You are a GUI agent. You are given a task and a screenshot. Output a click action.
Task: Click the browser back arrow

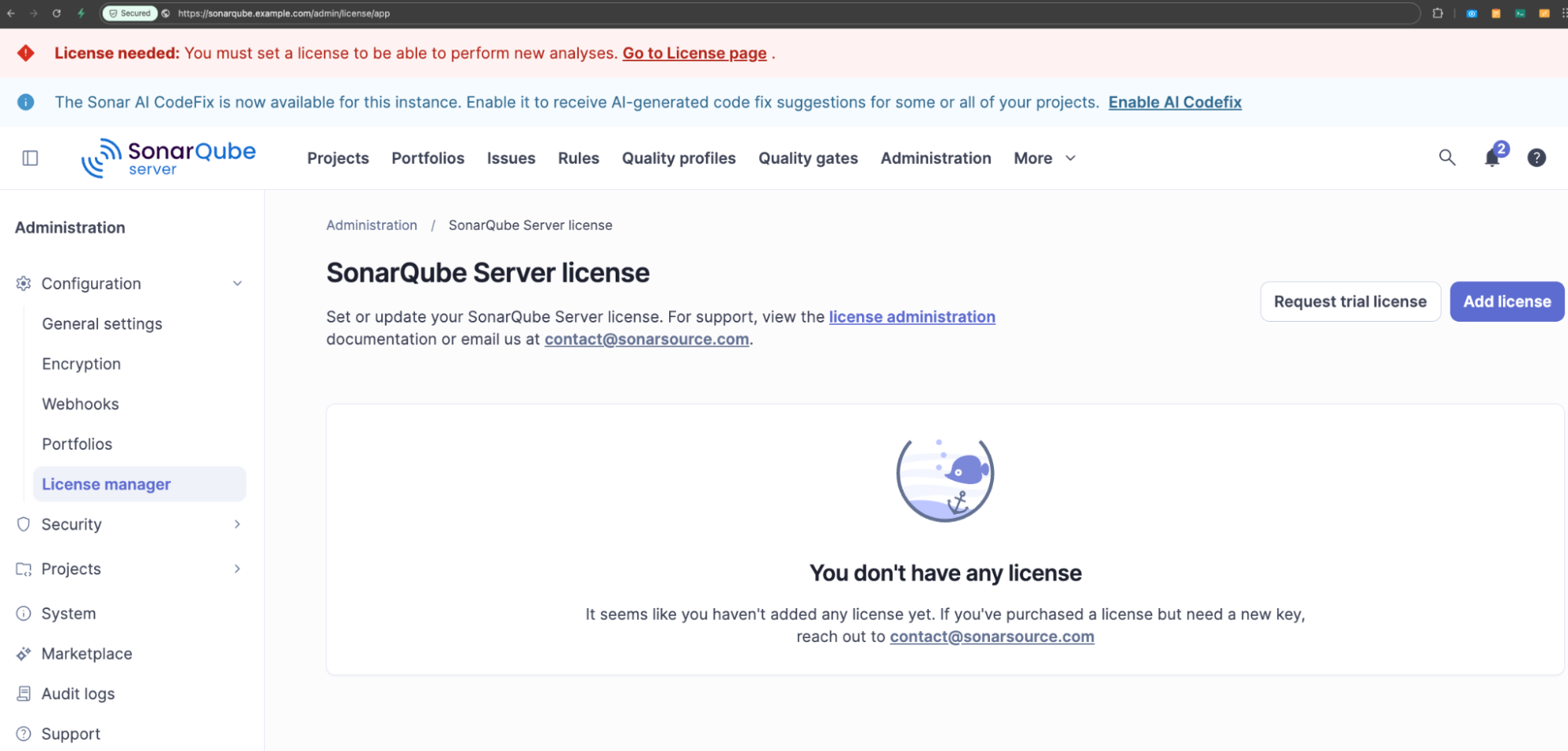11,13
